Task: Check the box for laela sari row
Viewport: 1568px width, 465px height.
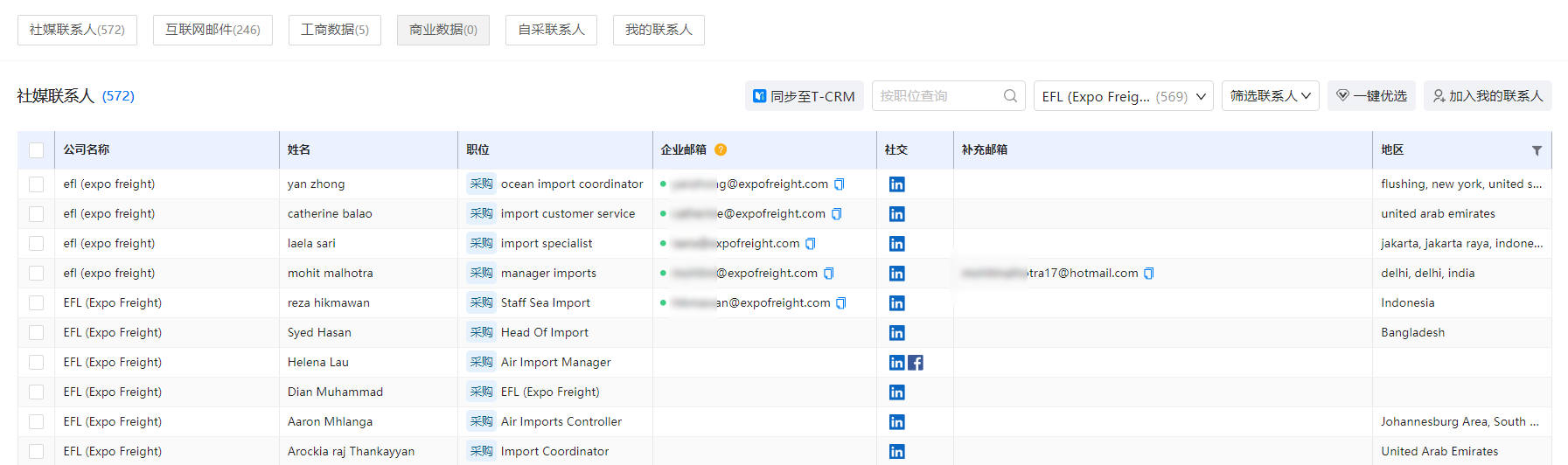Action: [36, 244]
